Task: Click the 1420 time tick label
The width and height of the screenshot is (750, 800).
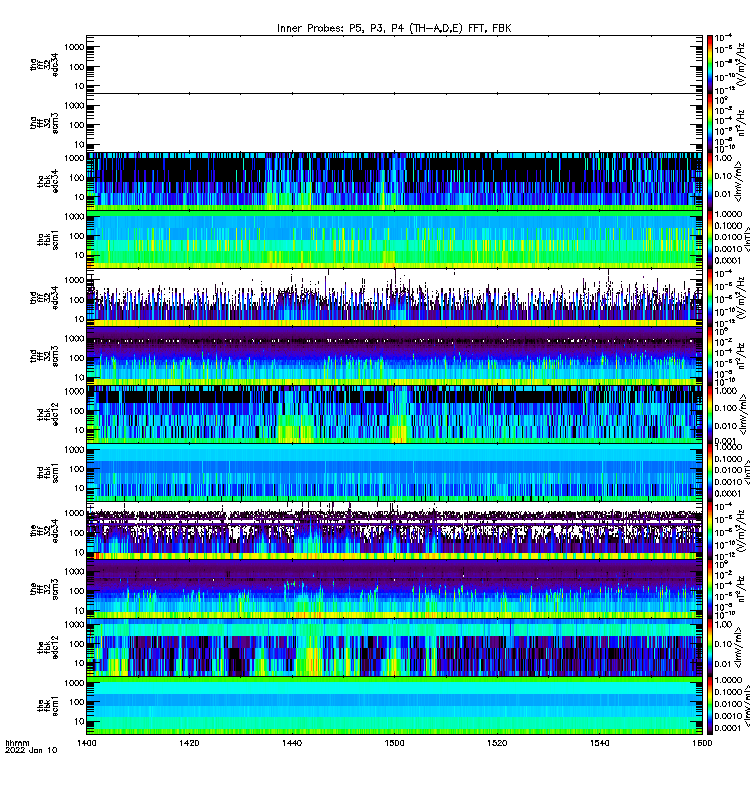Action: [x=189, y=743]
